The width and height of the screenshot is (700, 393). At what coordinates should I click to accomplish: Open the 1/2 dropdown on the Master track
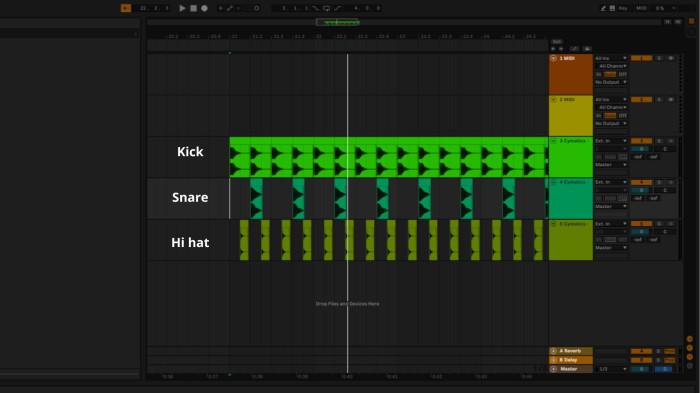pyautogui.click(x=612, y=369)
